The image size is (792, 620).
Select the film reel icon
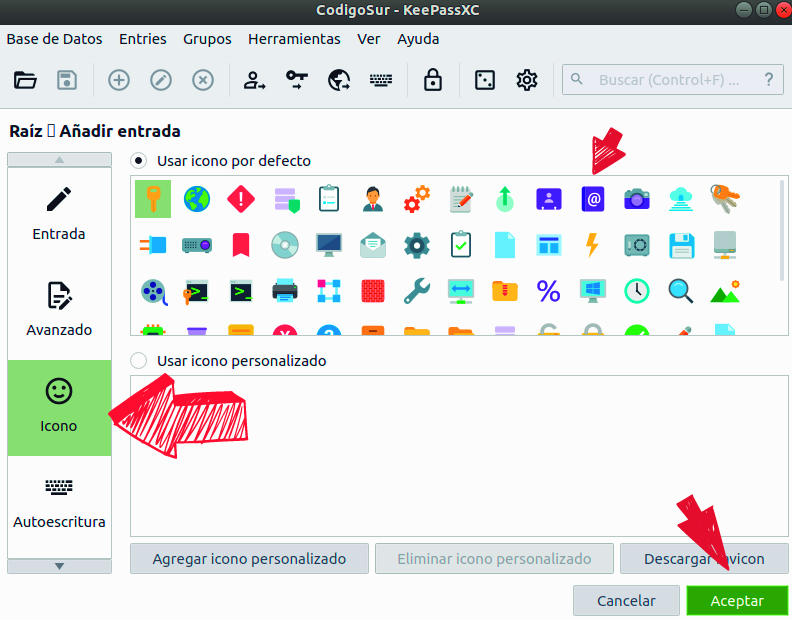[x=154, y=292]
